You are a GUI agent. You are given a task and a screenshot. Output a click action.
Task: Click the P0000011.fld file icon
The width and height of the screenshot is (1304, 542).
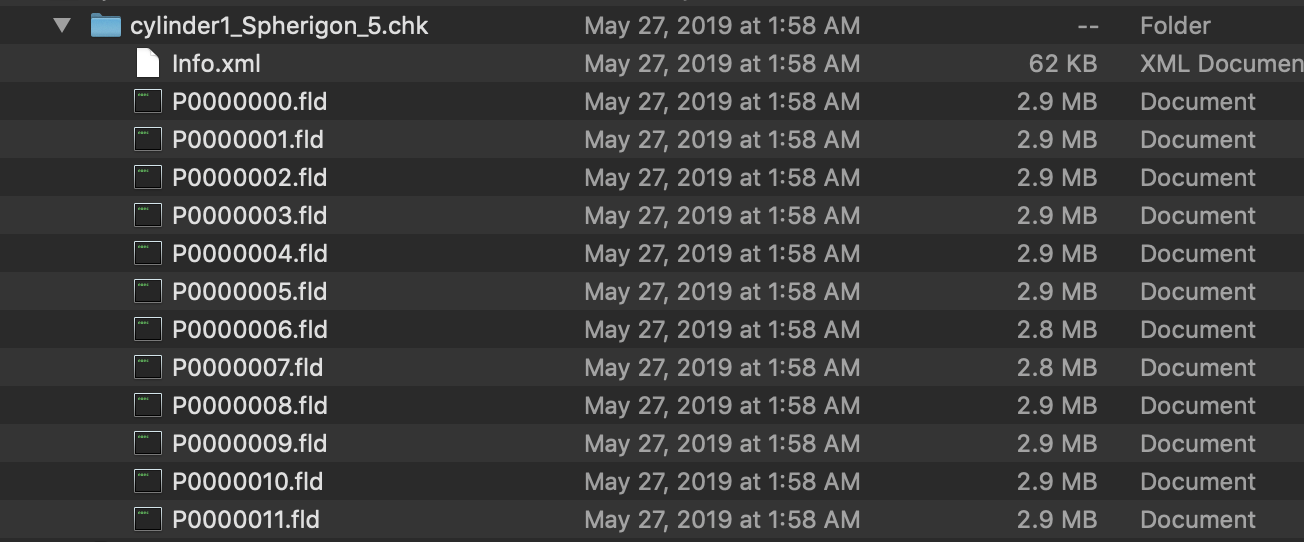click(148, 520)
